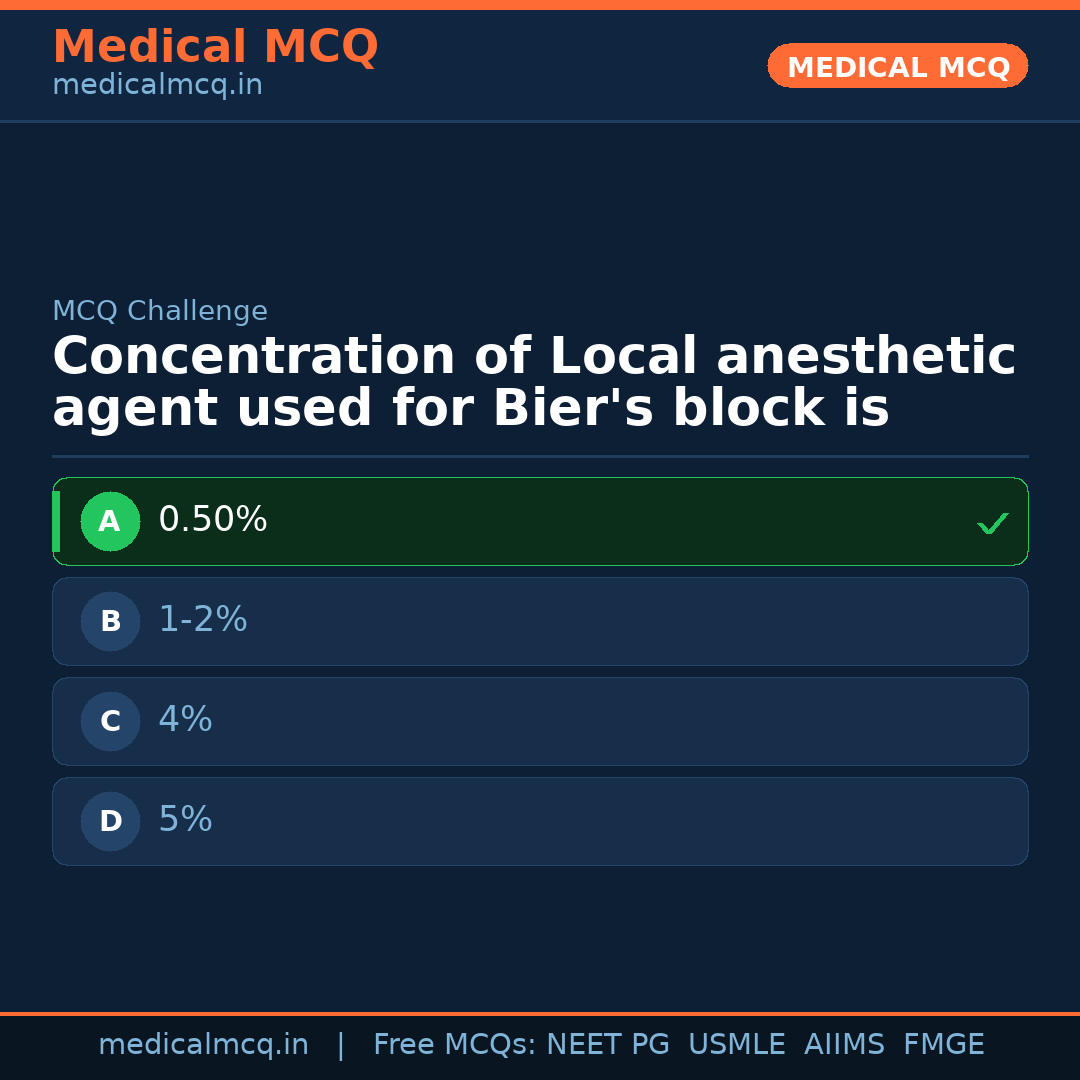Open medicalmcq.in link in the footer

pos(203,1045)
